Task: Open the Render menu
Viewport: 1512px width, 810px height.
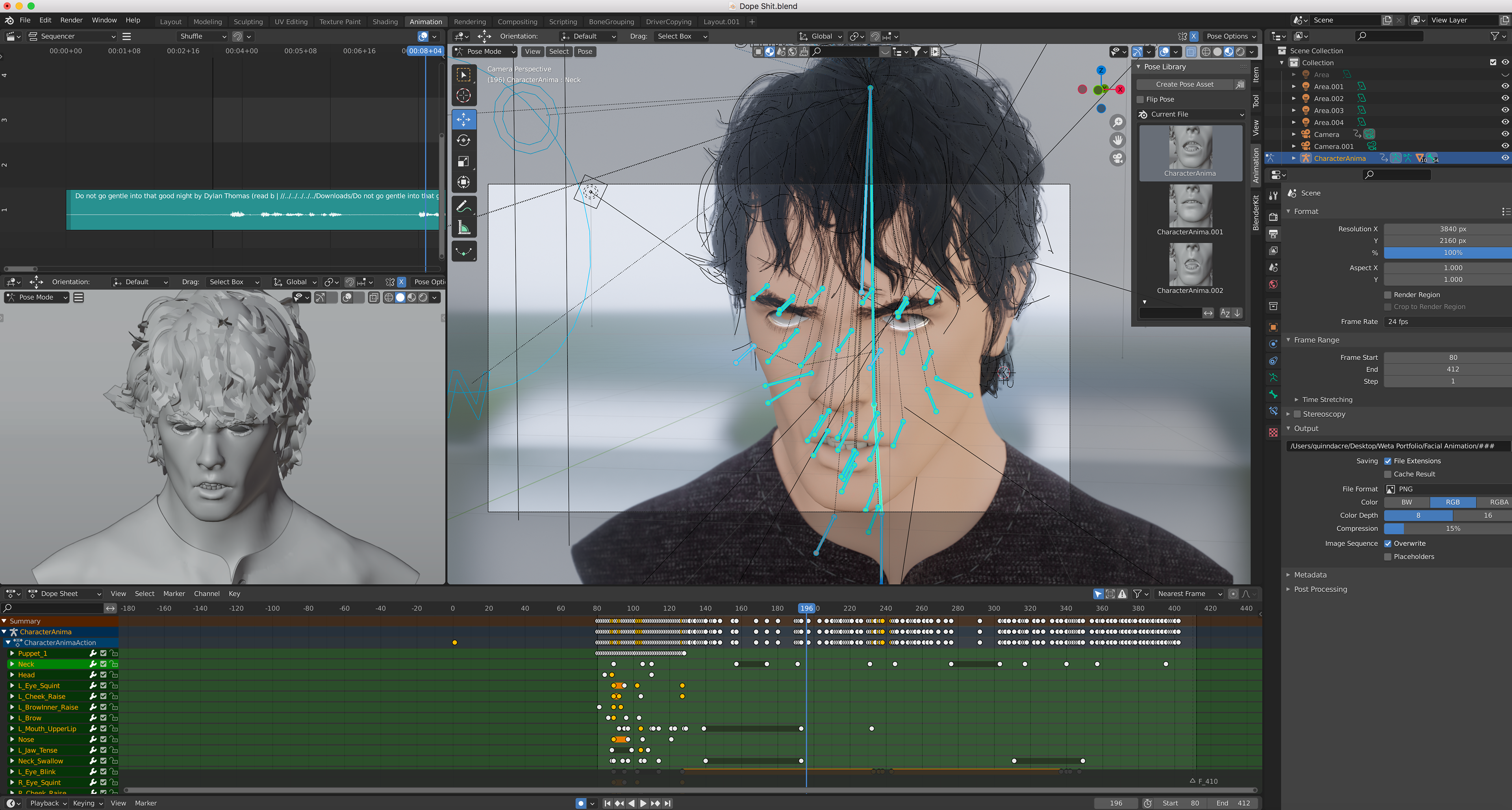Action: point(72,20)
